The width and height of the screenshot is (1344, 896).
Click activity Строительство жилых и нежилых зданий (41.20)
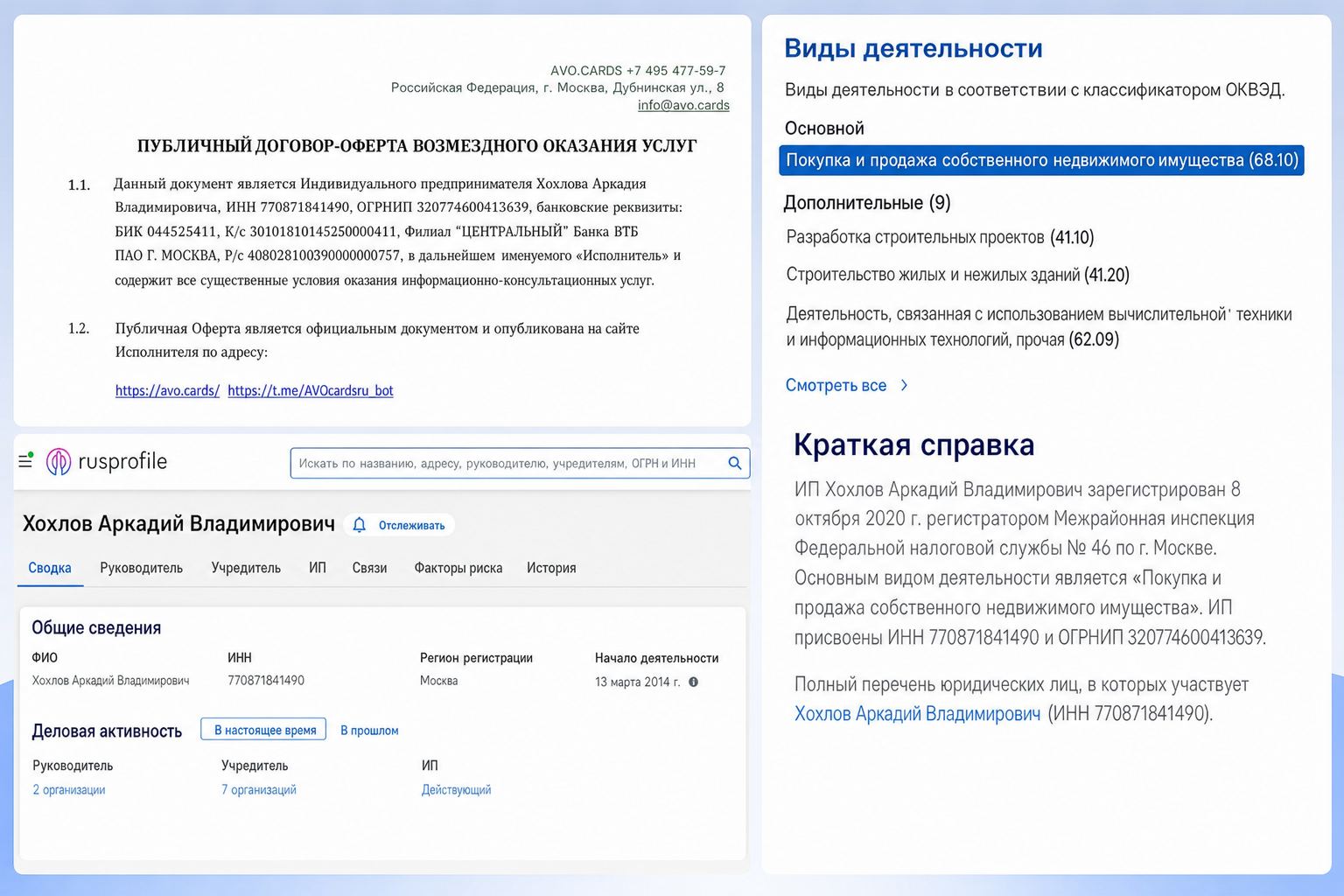(x=957, y=275)
